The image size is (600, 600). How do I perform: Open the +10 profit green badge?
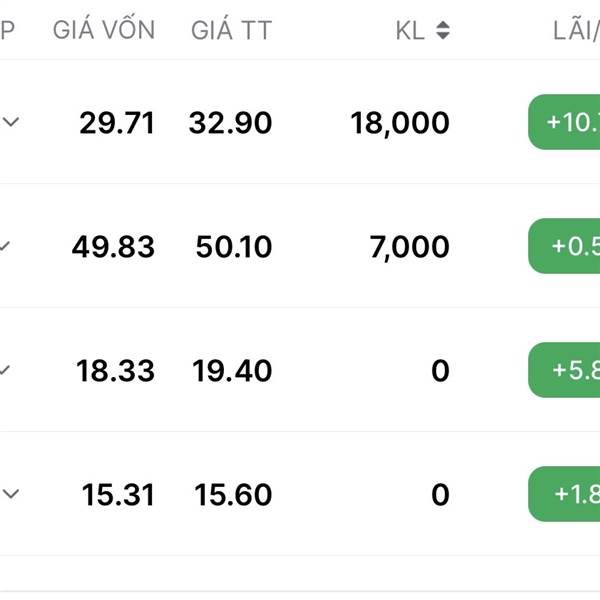[564, 122]
